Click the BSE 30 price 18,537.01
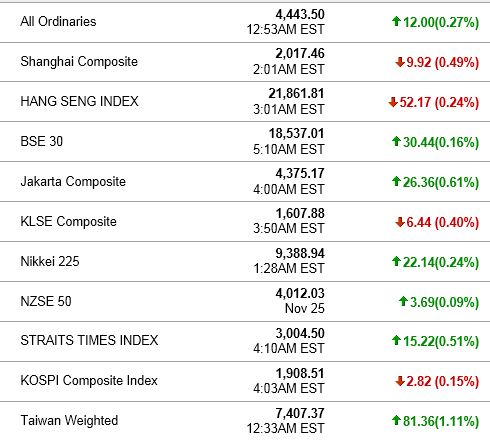 [297, 134]
